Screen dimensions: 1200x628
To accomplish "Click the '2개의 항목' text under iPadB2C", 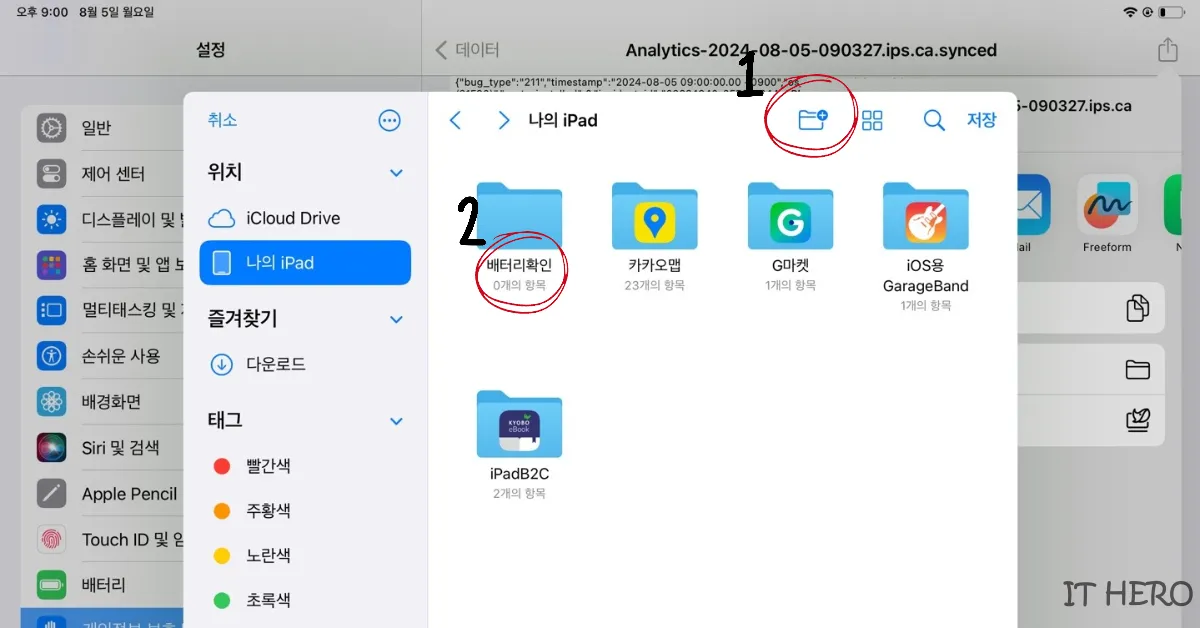I will (520, 493).
